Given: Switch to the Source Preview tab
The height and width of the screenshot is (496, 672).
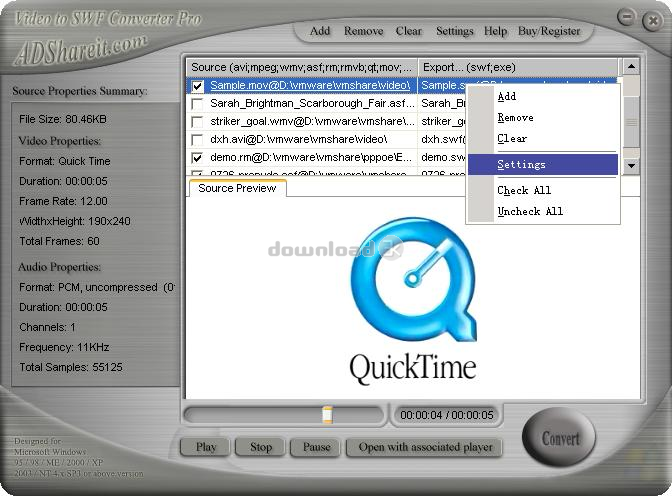Looking at the screenshot, I should [237, 188].
